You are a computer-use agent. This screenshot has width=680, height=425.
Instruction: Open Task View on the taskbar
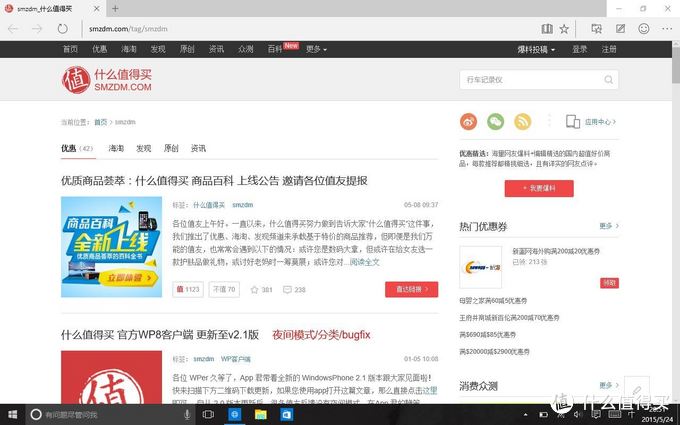[x=209, y=415]
